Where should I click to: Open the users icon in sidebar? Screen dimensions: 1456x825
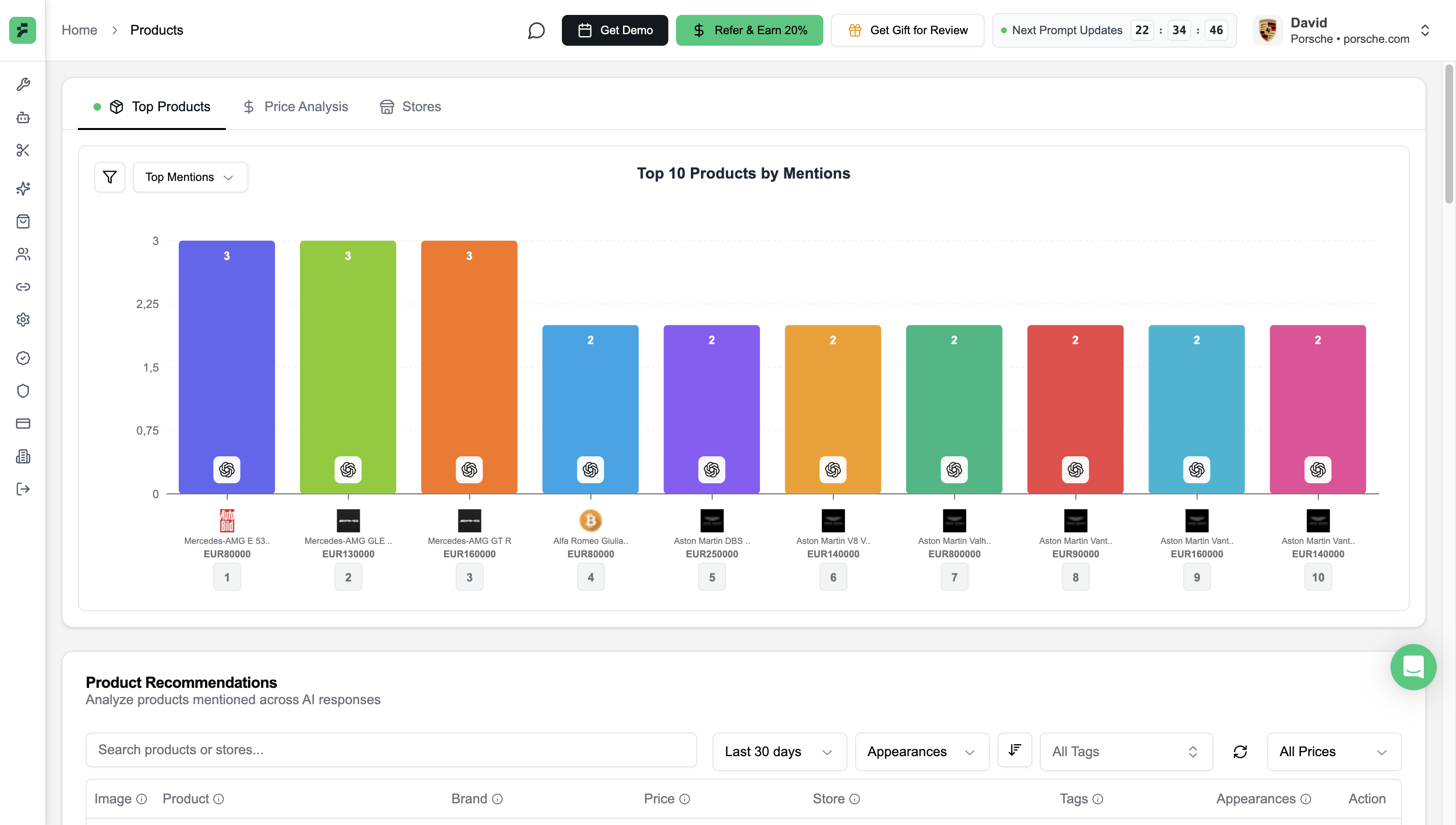point(23,254)
